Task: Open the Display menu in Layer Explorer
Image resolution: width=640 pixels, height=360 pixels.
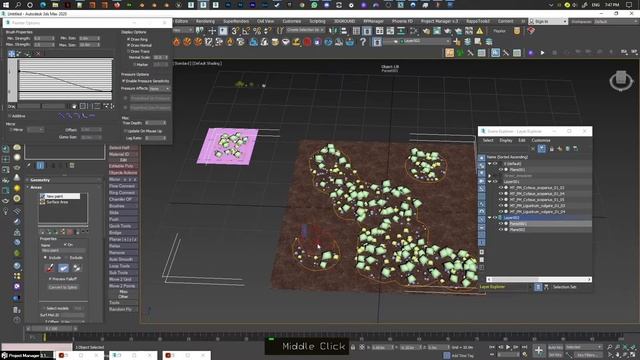Action: [506, 140]
